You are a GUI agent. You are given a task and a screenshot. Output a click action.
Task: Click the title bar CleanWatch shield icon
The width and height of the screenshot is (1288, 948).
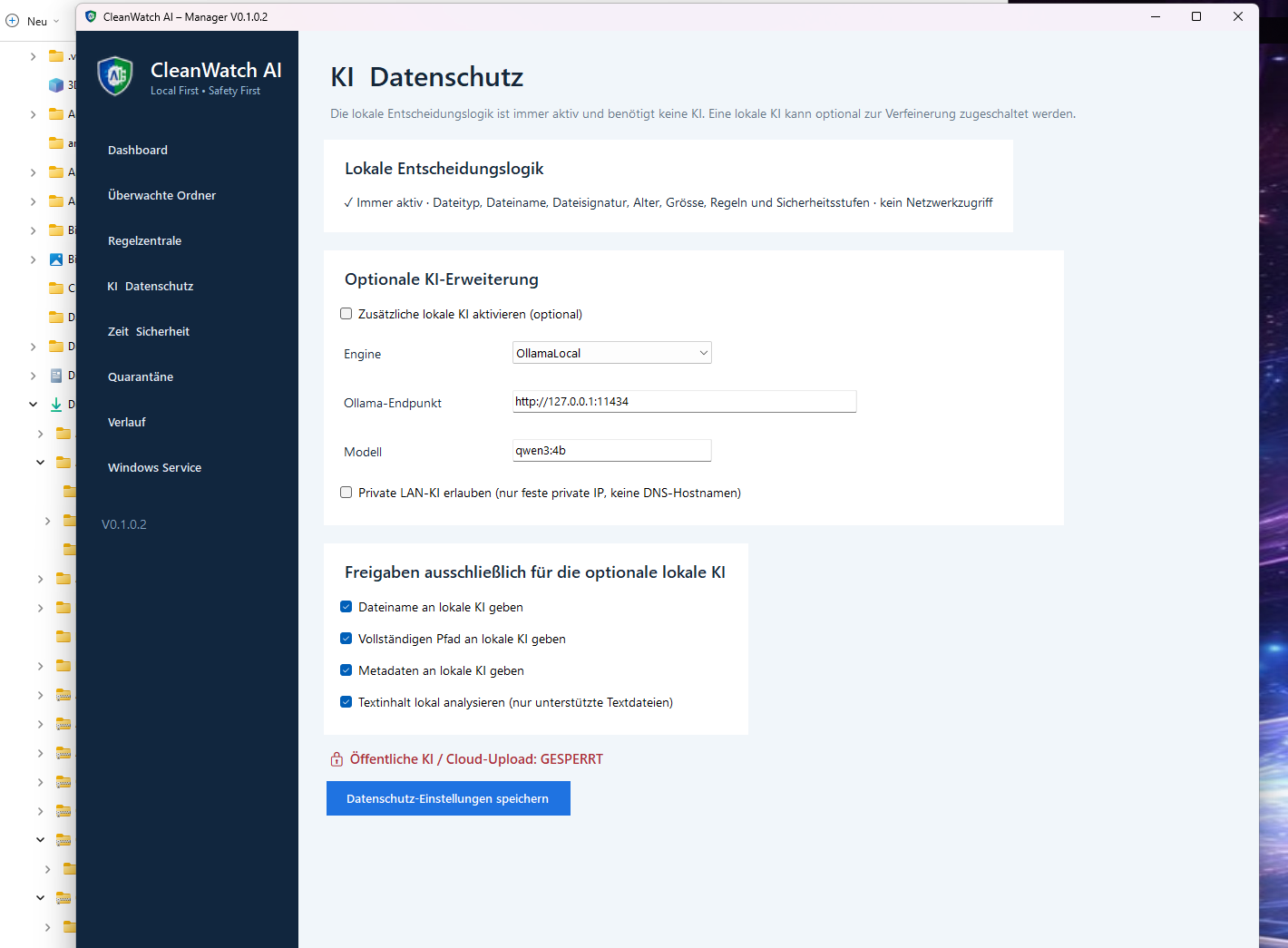point(91,16)
